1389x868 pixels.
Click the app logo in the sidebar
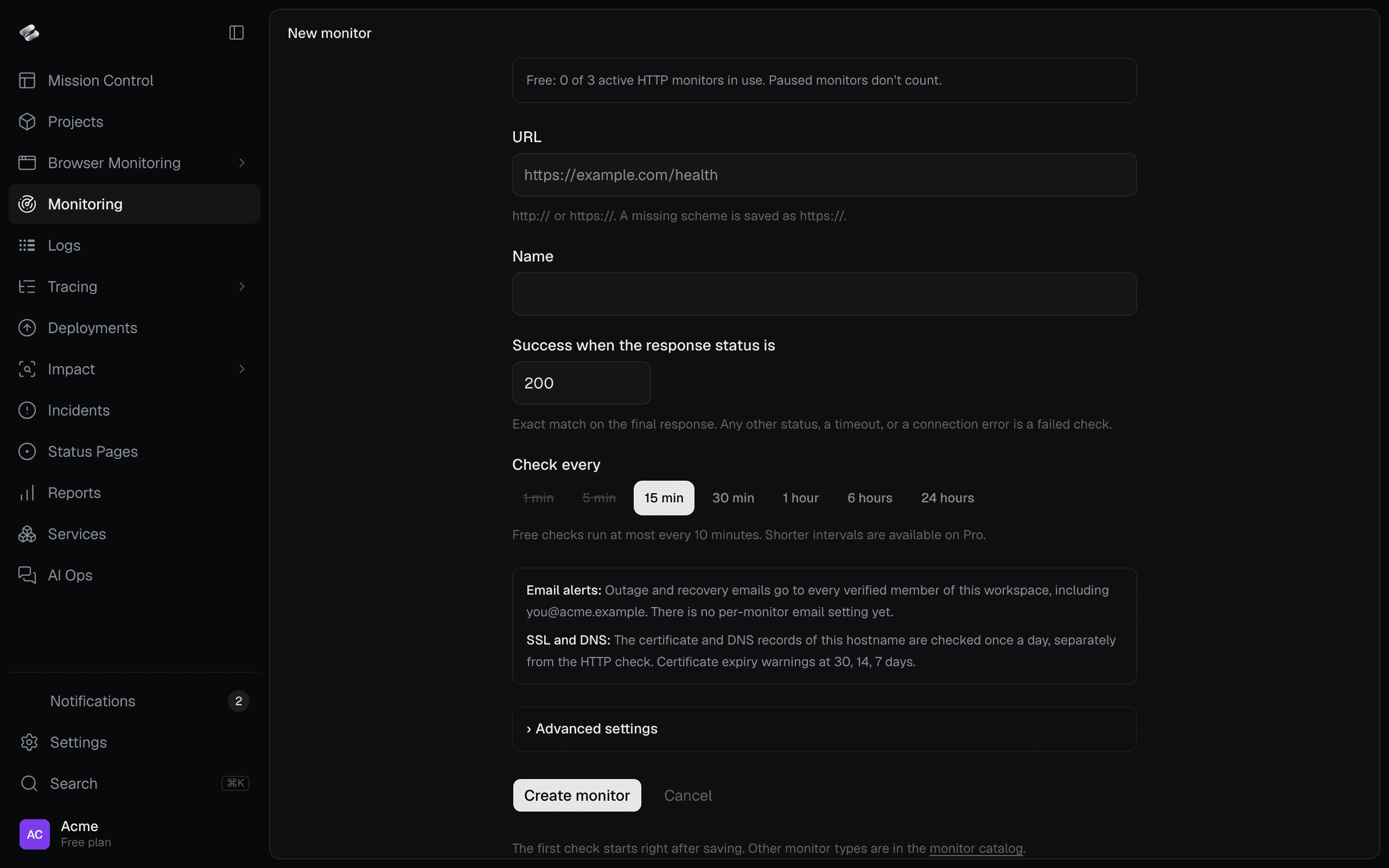[29, 33]
